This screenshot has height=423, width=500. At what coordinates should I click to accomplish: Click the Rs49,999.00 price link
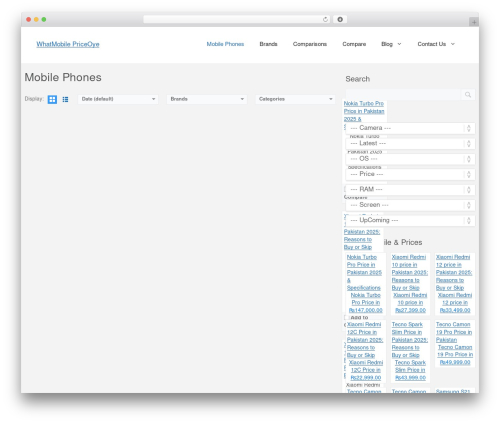coord(455,362)
